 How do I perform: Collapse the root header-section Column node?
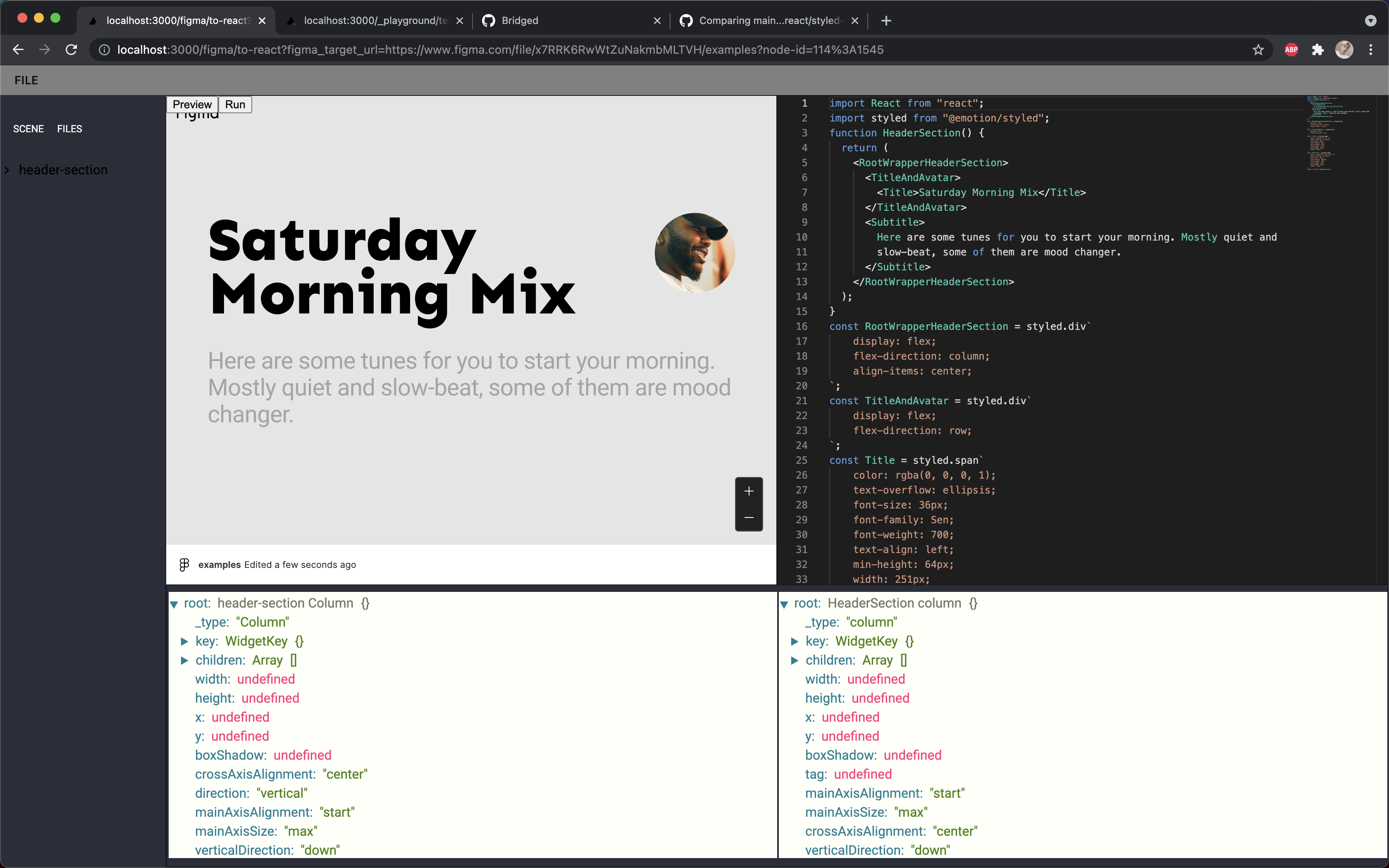(174, 604)
